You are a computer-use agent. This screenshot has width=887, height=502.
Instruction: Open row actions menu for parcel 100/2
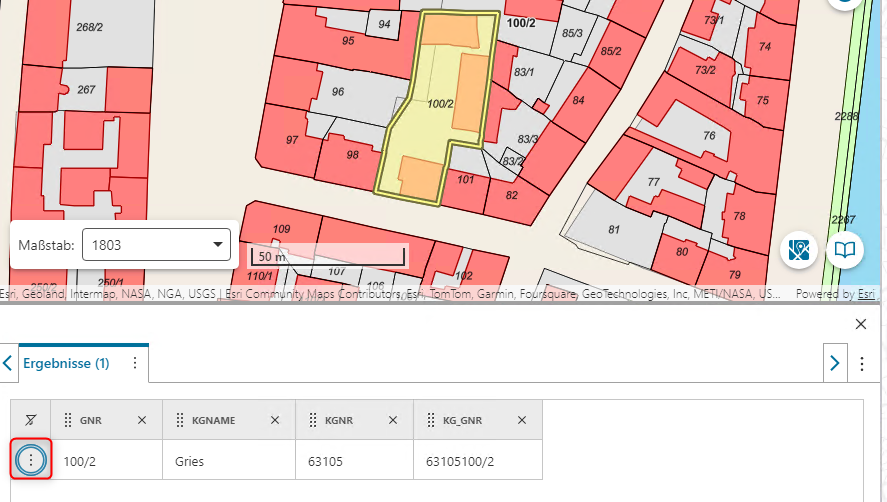31,460
